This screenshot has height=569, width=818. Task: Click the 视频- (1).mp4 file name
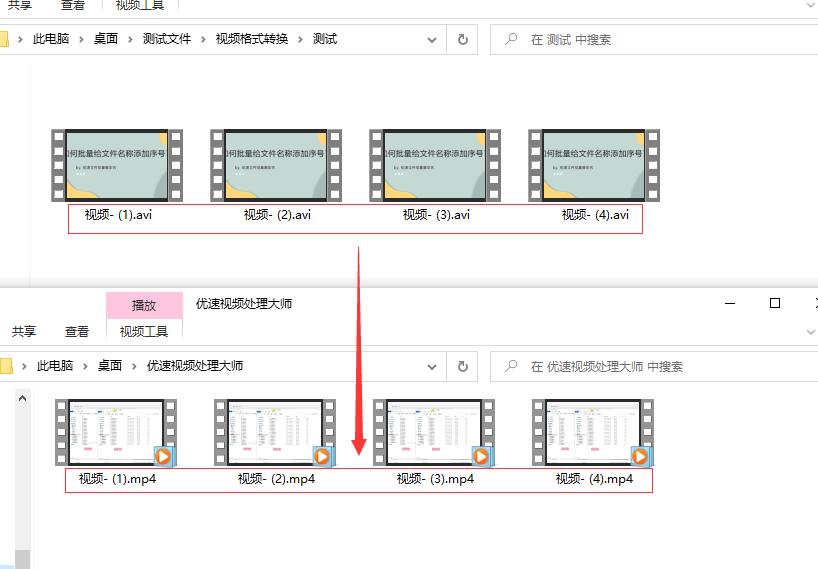click(x=117, y=479)
